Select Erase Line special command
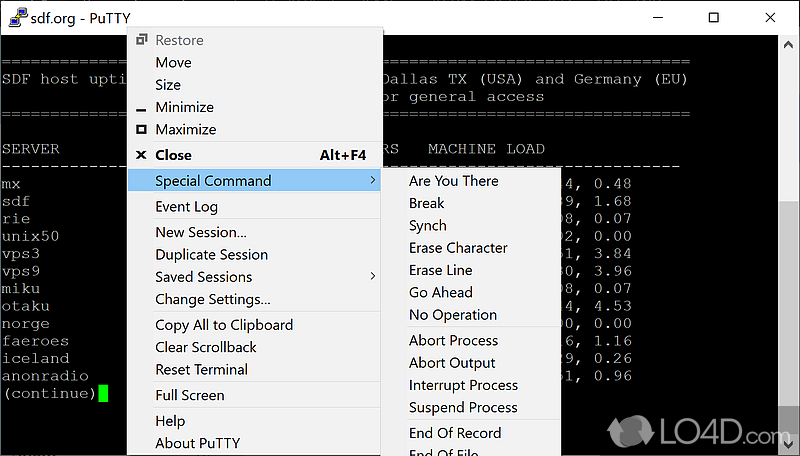The height and width of the screenshot is (456, 800). click(x=440, y=270)
